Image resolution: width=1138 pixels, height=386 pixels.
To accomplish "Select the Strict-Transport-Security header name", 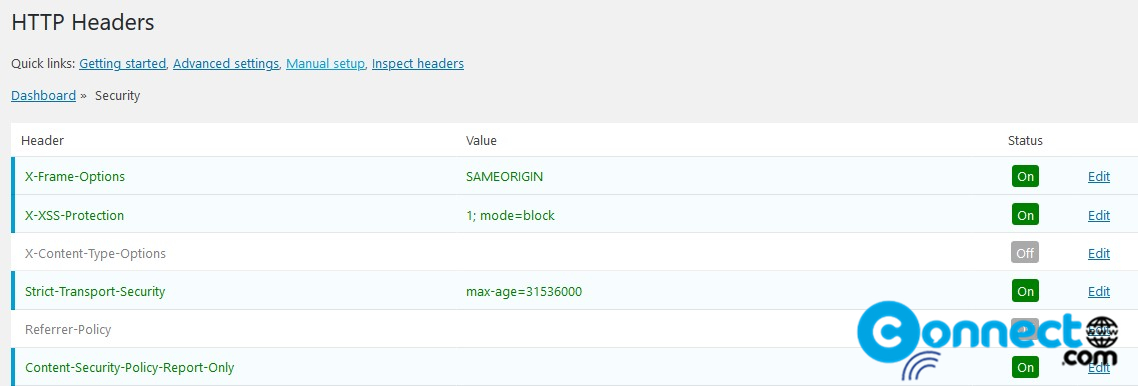I will [x=95, y=292].
